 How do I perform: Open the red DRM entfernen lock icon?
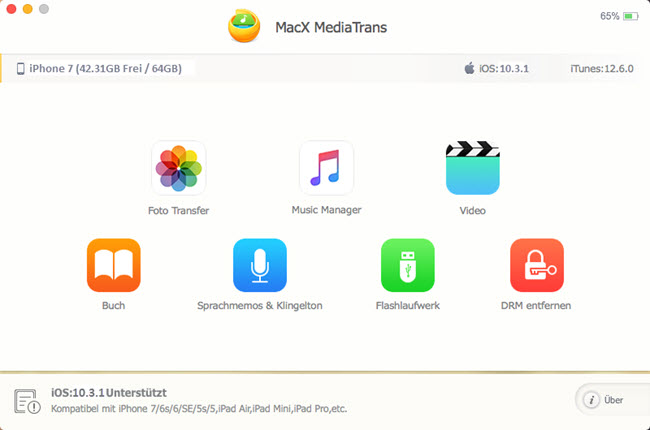536,265
